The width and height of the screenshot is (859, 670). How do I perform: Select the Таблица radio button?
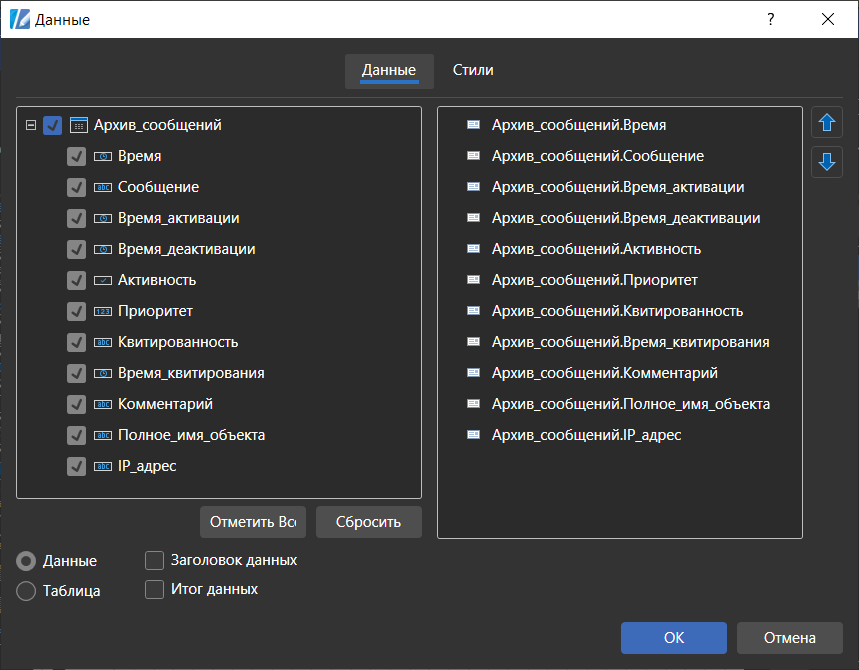point(25,590)
